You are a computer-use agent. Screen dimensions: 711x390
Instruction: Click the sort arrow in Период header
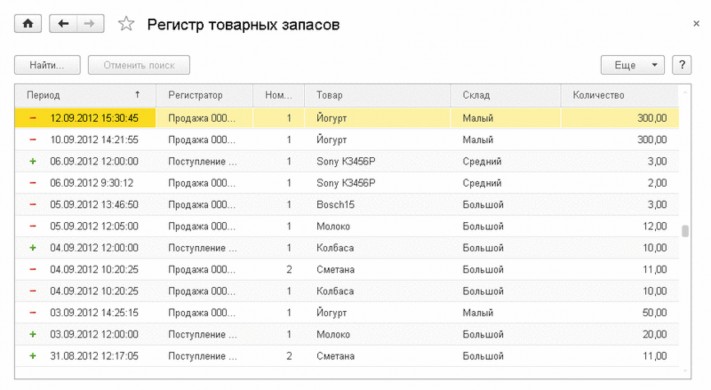tap(137, 94)
